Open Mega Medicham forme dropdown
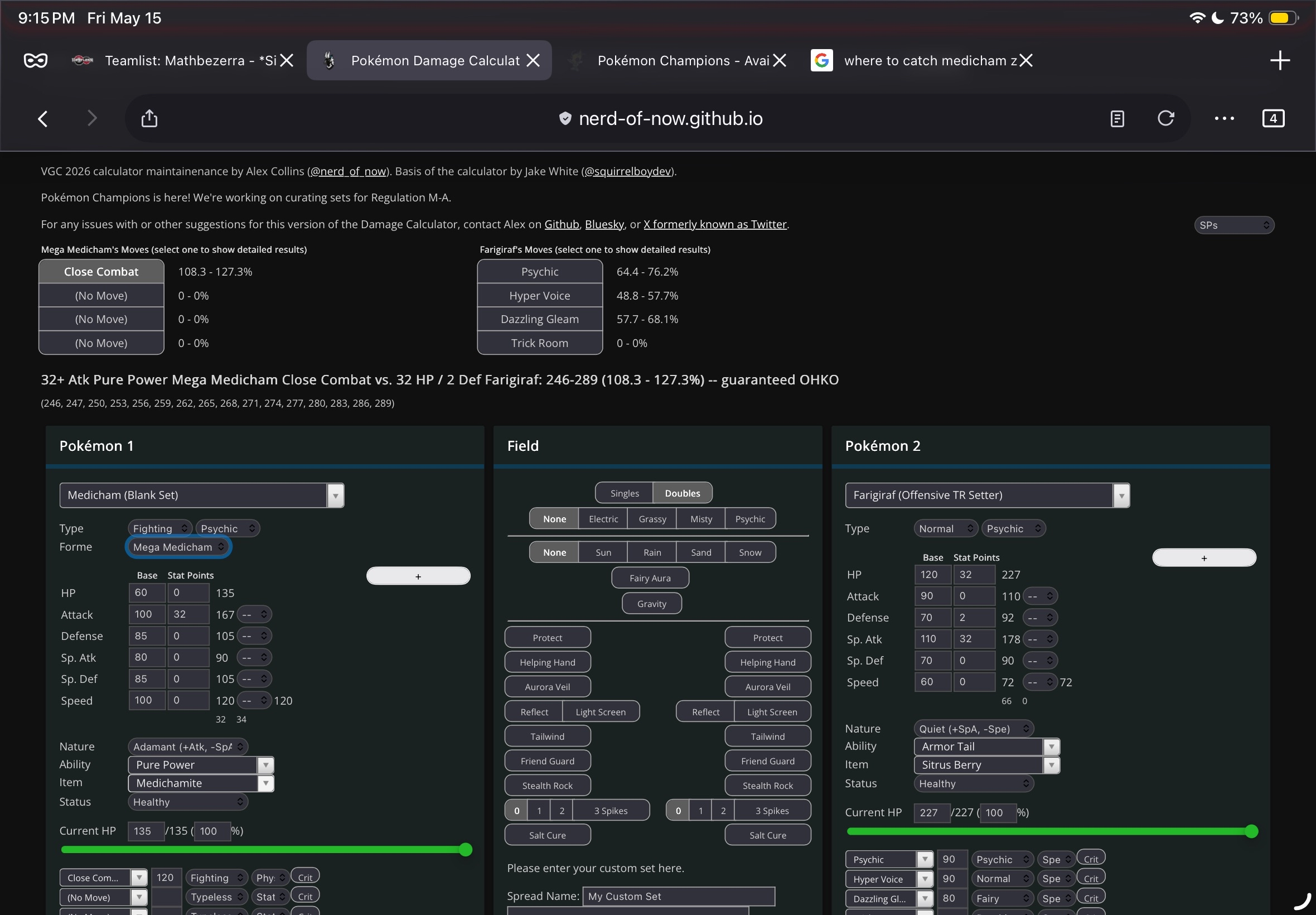 pos(178,547)
